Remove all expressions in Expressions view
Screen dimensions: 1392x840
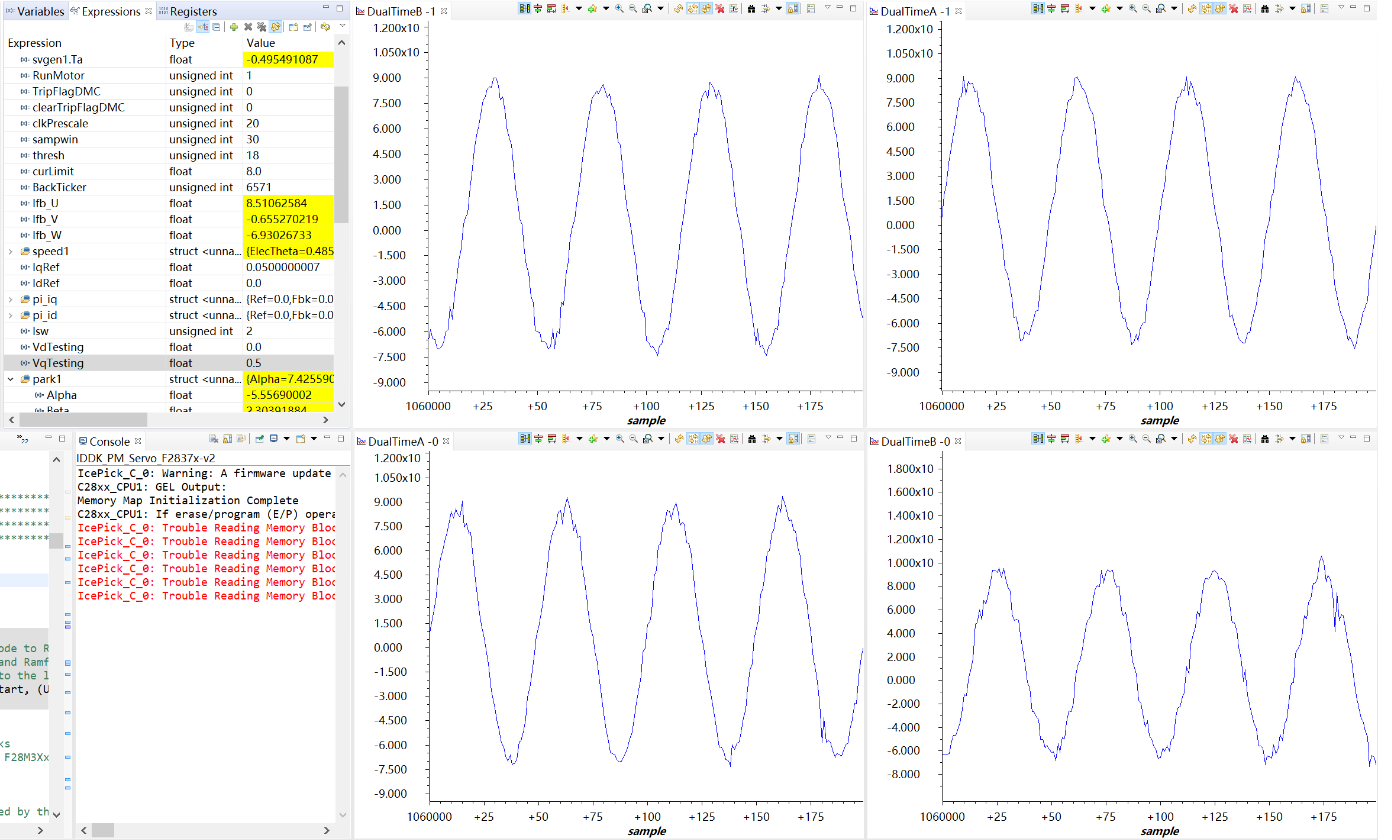click(261, 27)
